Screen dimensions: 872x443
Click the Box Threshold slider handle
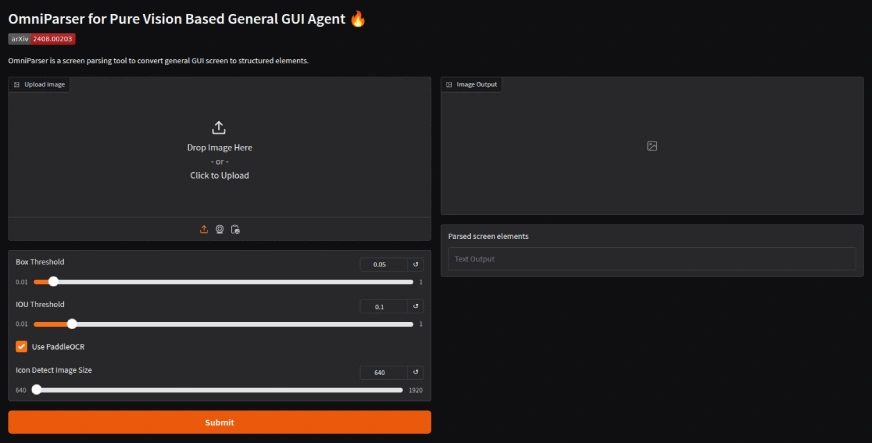tap(53, 282)
